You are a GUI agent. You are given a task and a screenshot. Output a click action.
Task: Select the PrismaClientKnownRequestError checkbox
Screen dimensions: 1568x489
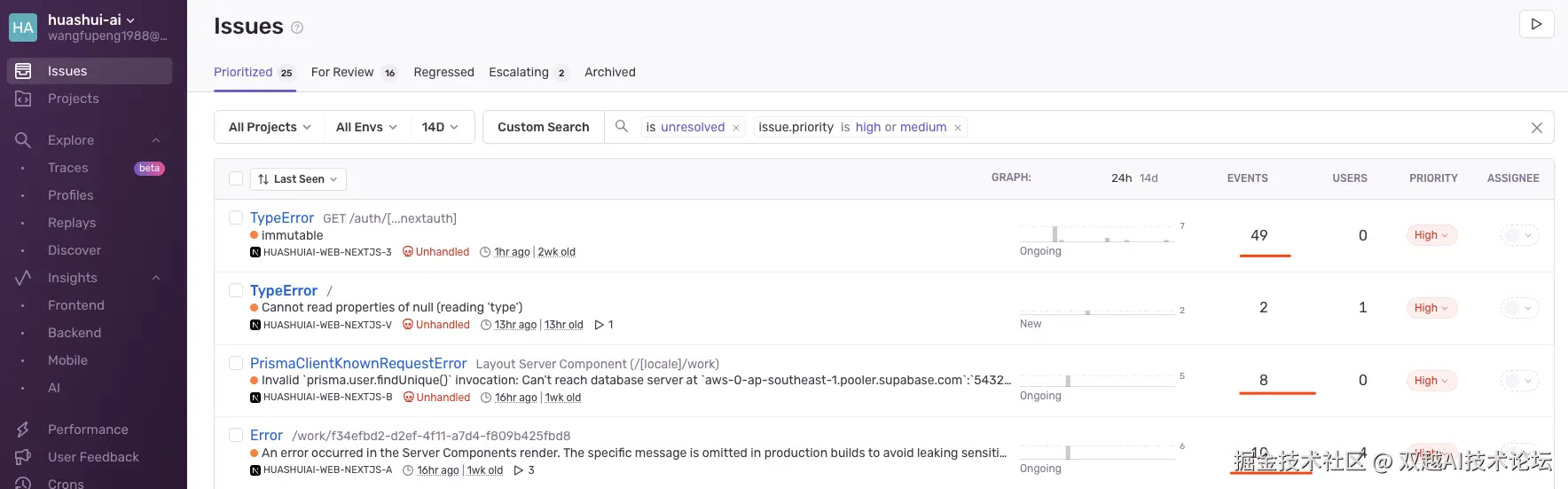[x=236, y=363]
